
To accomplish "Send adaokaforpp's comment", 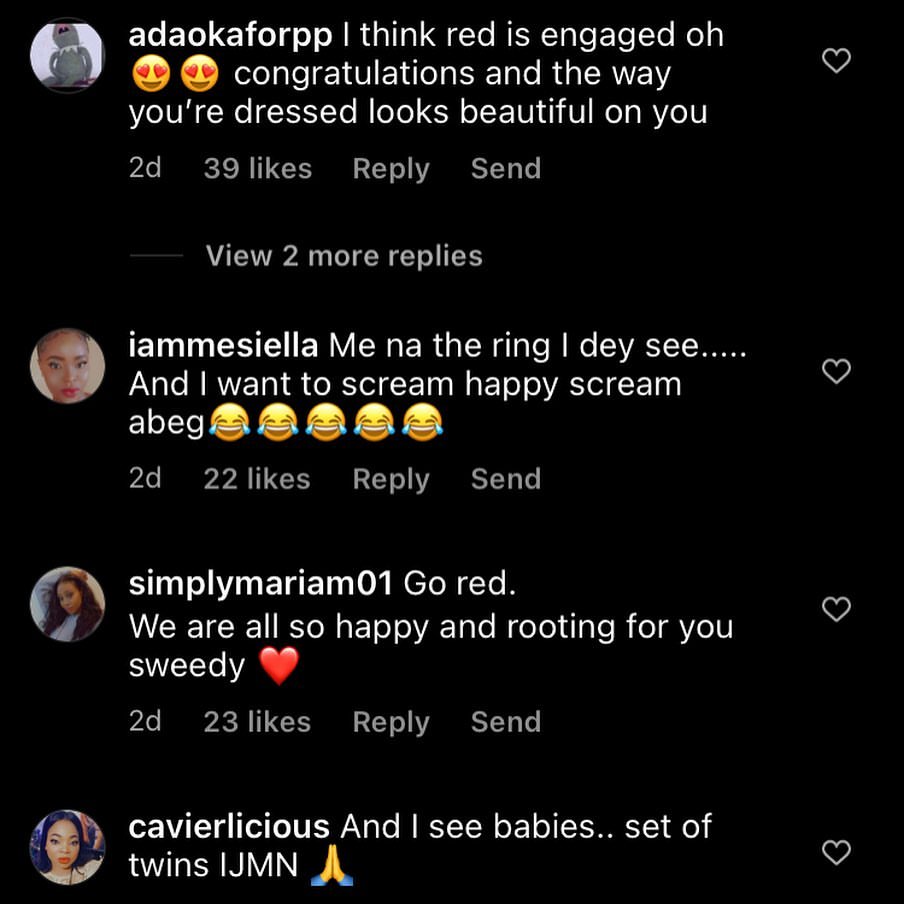I will (506, 169).
